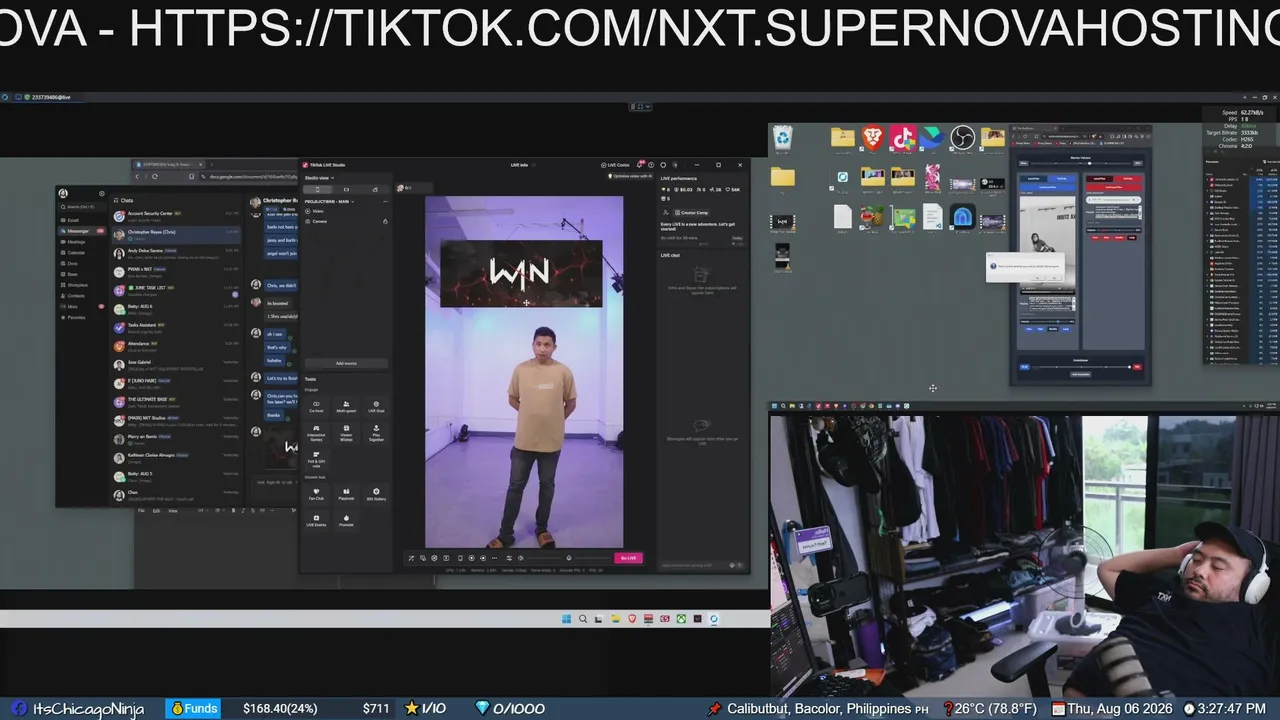Viewport: 1280px width, 720px height.
Task: Open the Andy Delos Santos chat
Action: (176, 252)
